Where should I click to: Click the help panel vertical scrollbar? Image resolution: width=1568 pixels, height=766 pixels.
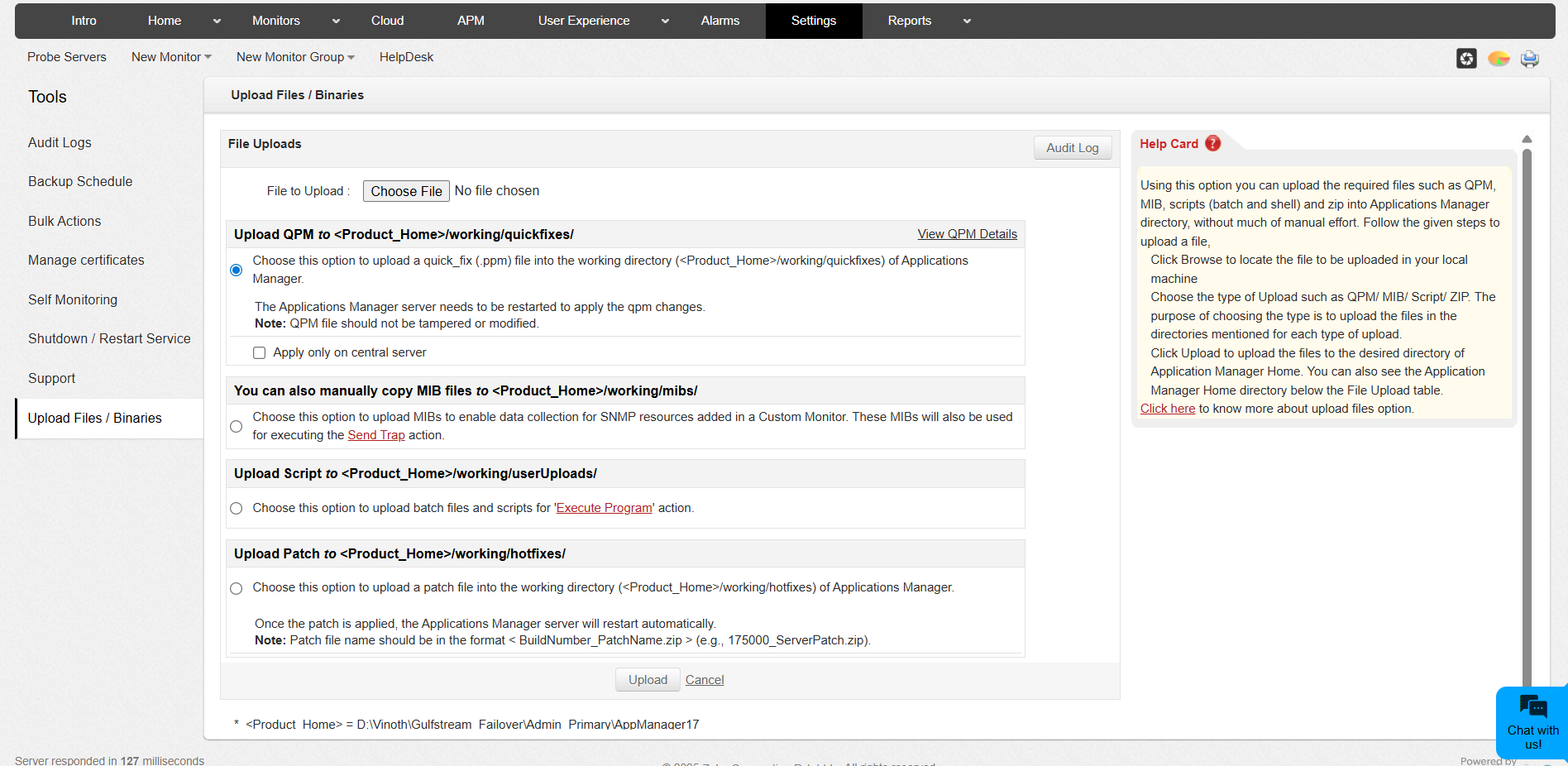coord(1527,414)
